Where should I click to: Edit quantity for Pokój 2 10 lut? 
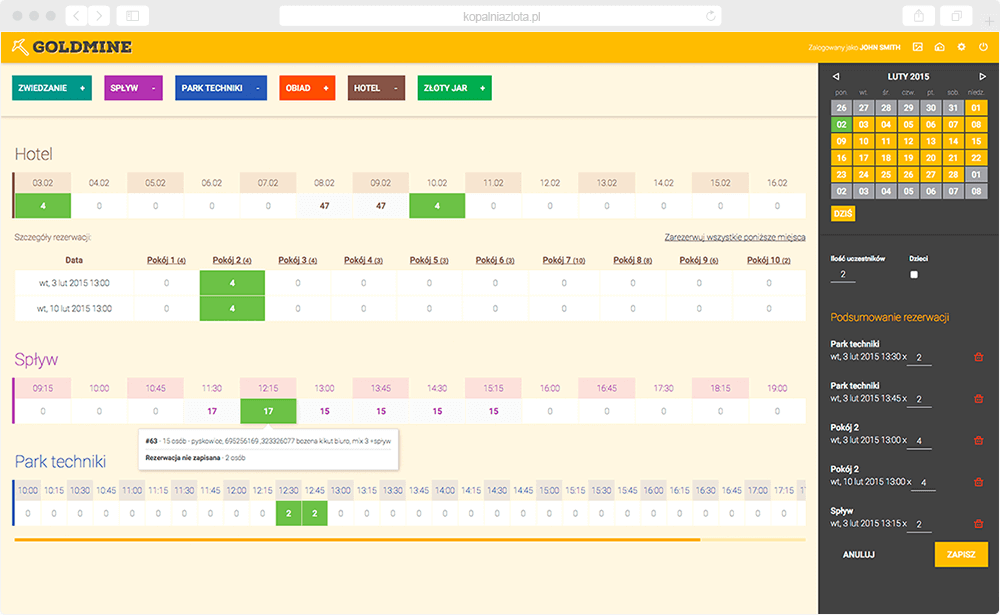[923, 483]
